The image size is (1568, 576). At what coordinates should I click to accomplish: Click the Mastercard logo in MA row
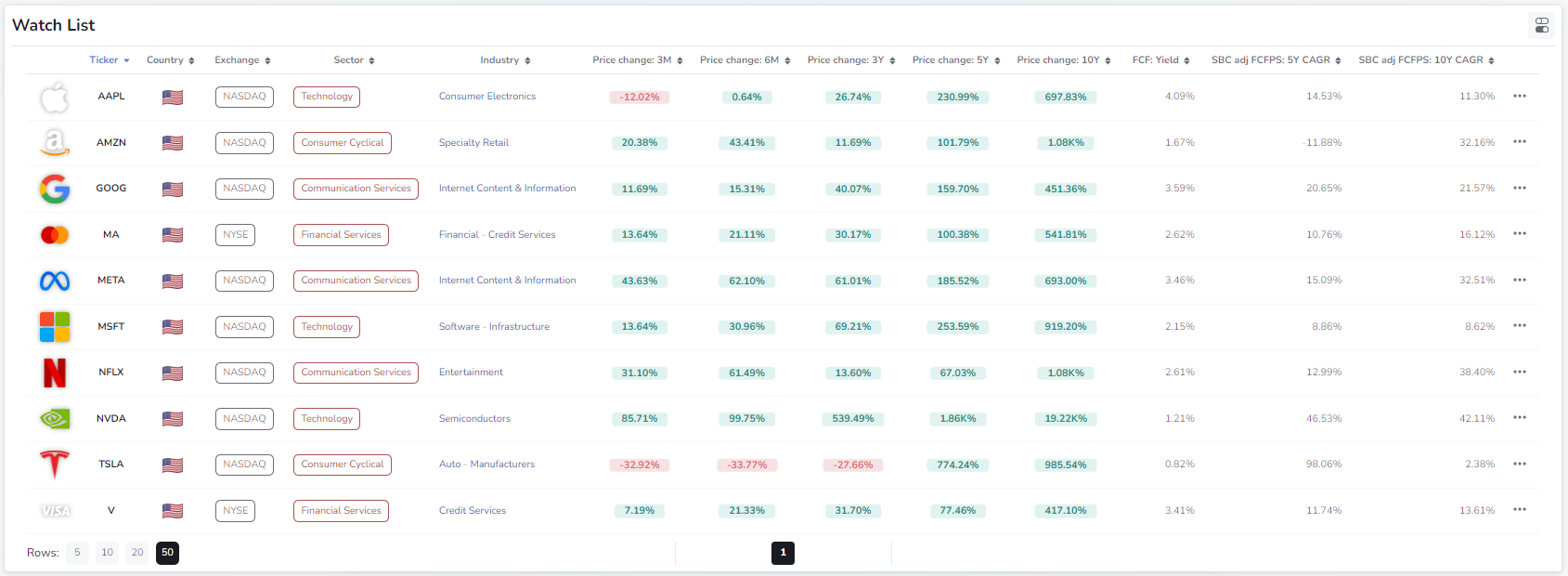pos(55,235)
